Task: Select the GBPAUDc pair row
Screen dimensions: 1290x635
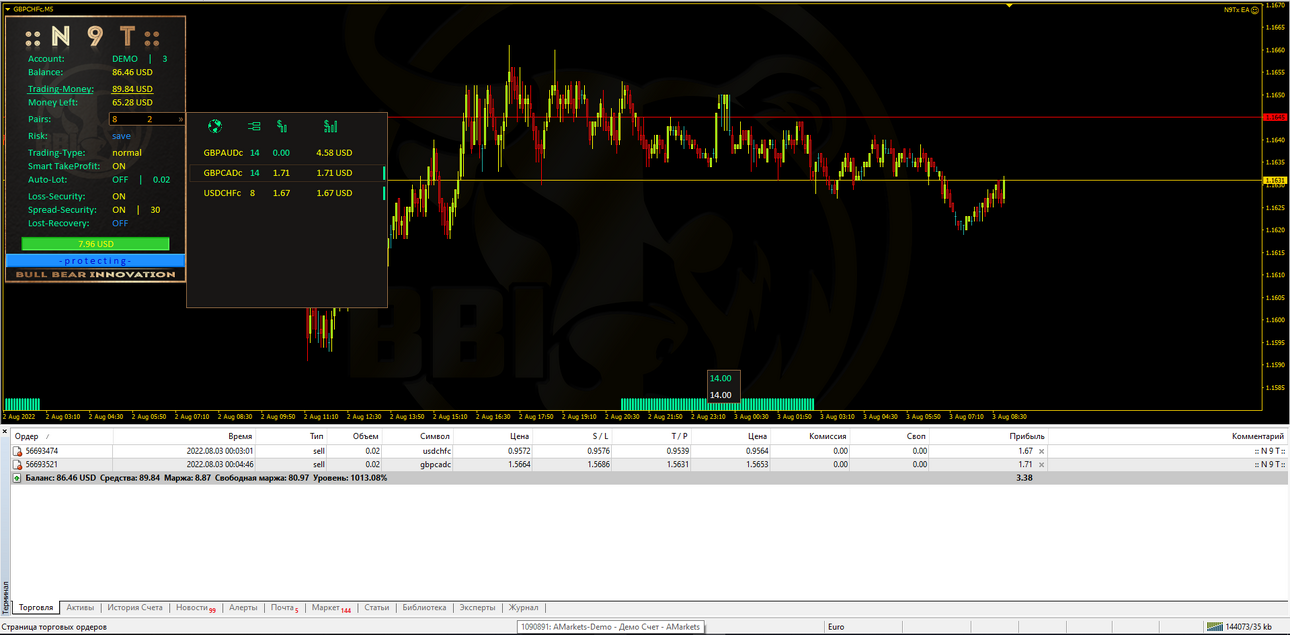Action: pyautogui.click(x=287, y=153)
